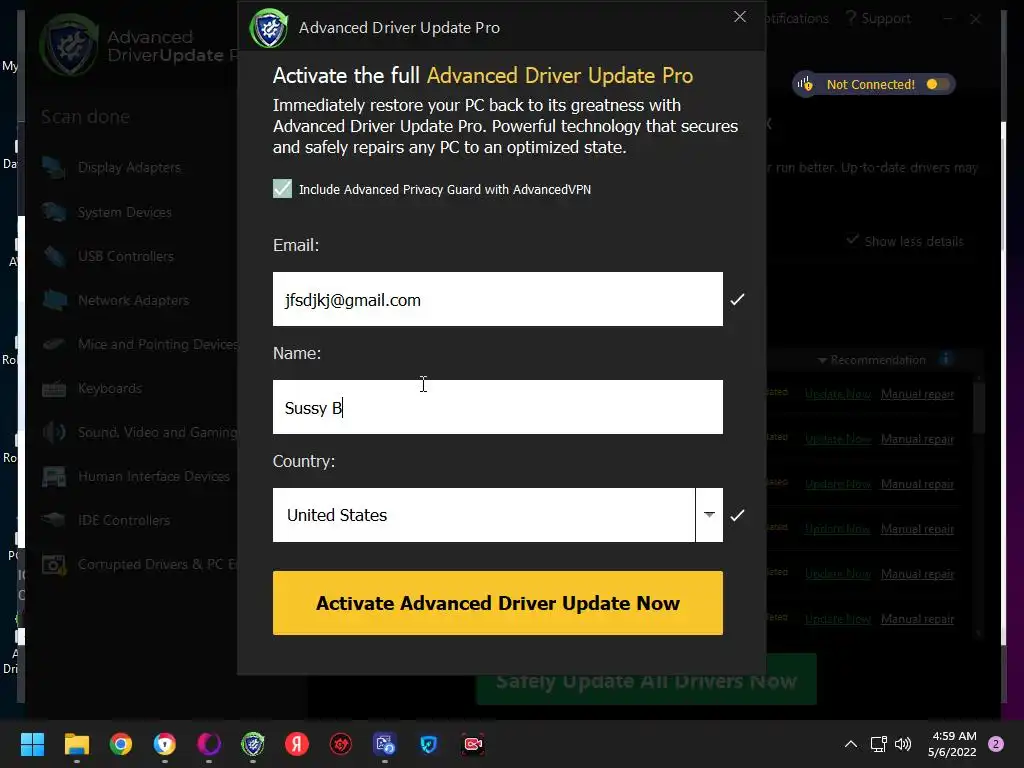This screenshot has width=1024, height=768.
Task: Open Yandex browser from taskbar
Action: (296, 744)
